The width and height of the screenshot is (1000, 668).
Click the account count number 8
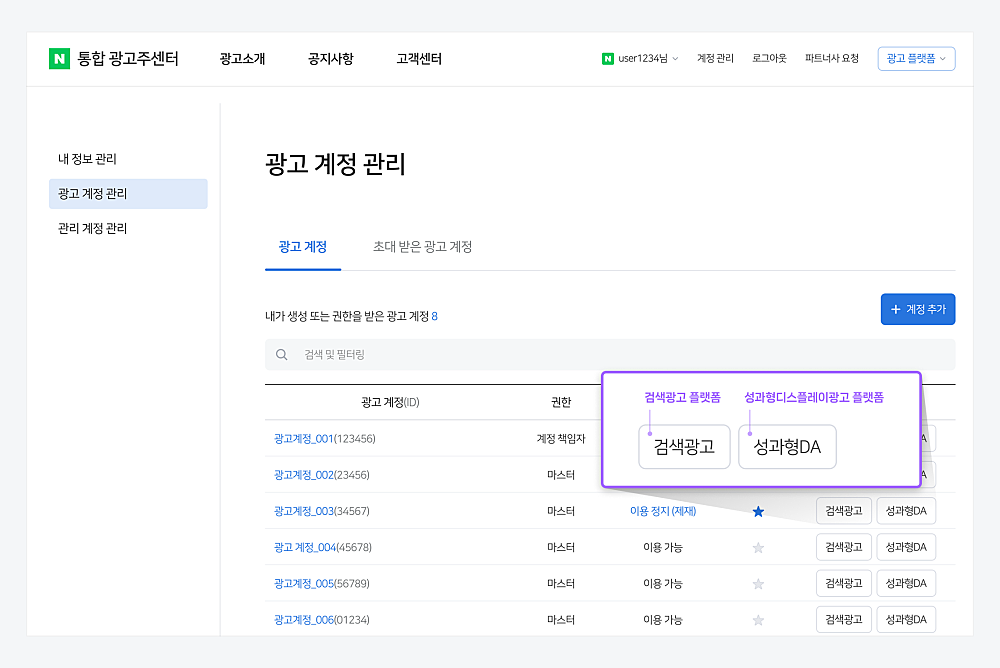tap(435, 316)
